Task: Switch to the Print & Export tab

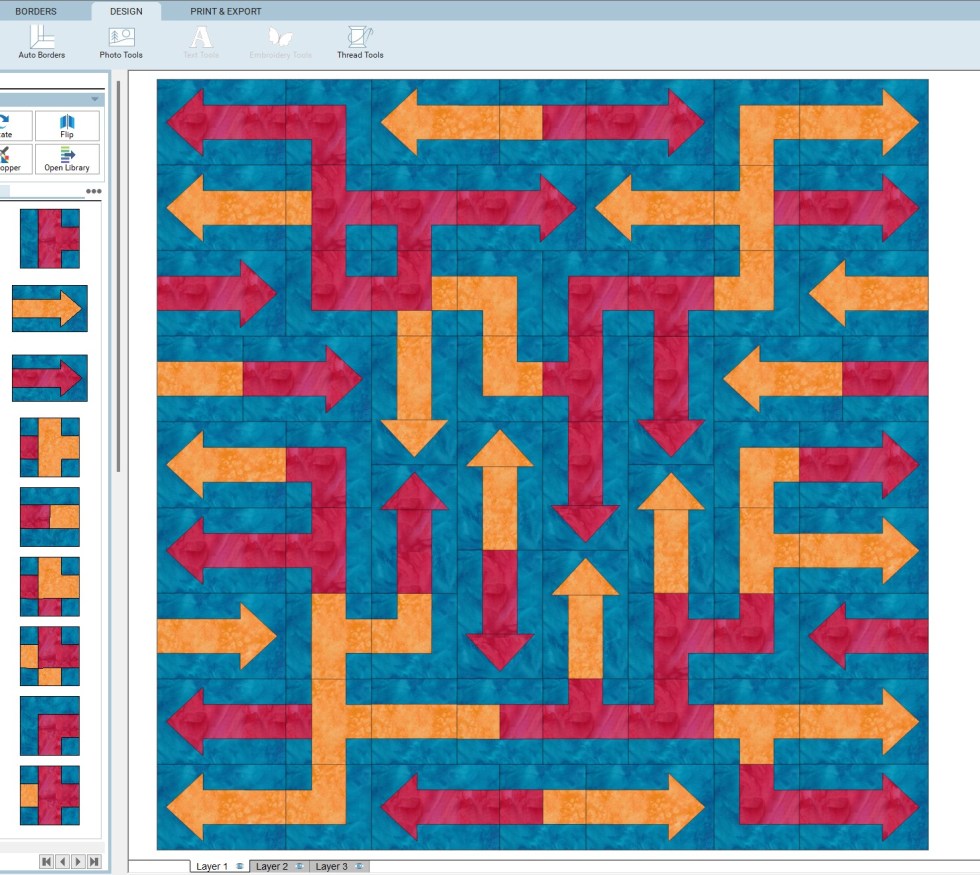Action: tap(226, 11)
